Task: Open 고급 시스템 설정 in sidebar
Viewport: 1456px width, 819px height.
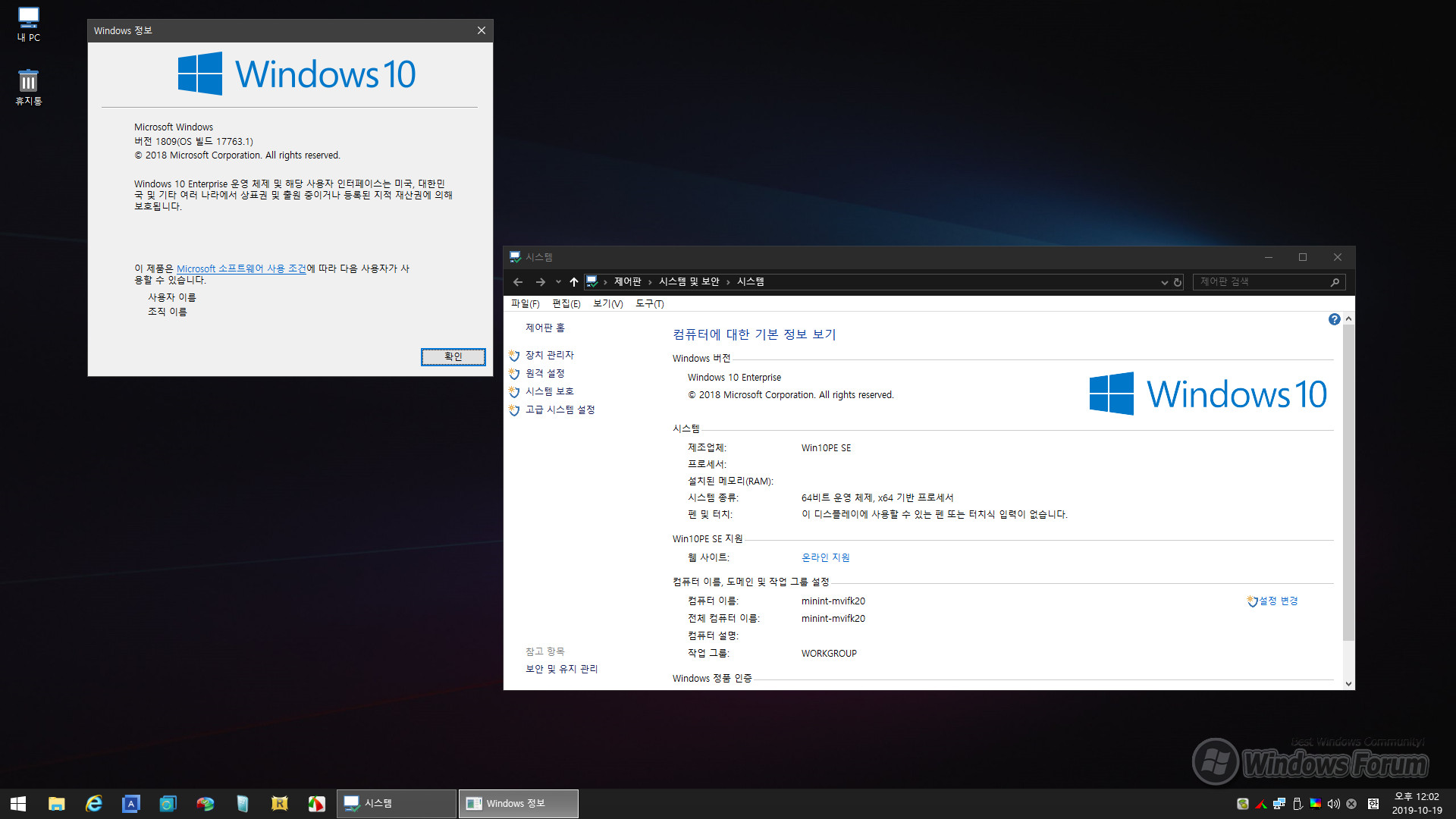Action: [x=560, y=409]
